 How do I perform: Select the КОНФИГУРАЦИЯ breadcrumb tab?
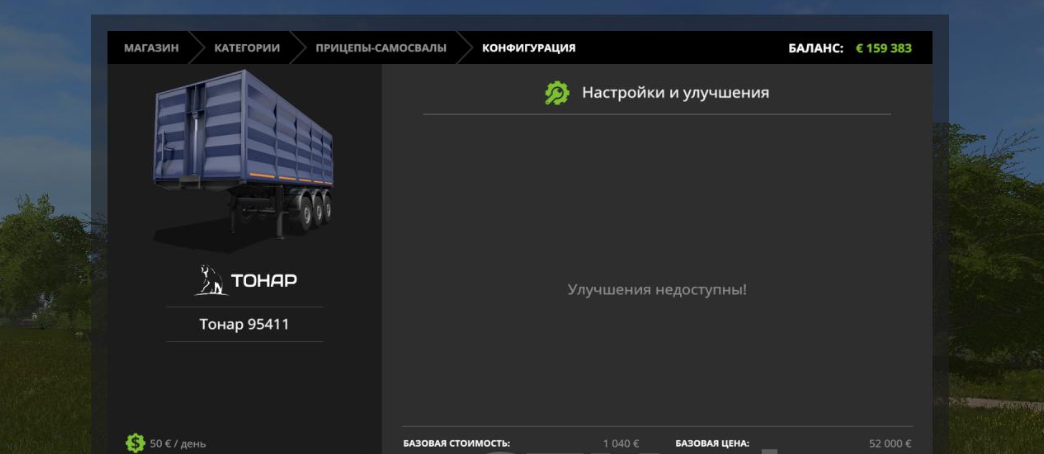click(528, 48)
